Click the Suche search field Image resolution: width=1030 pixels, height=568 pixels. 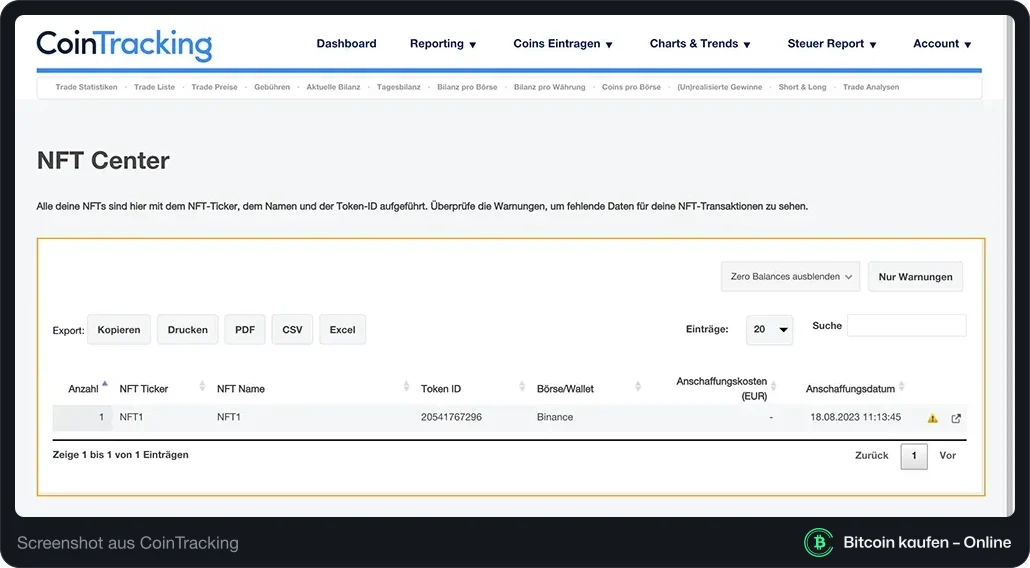[907, 326]
